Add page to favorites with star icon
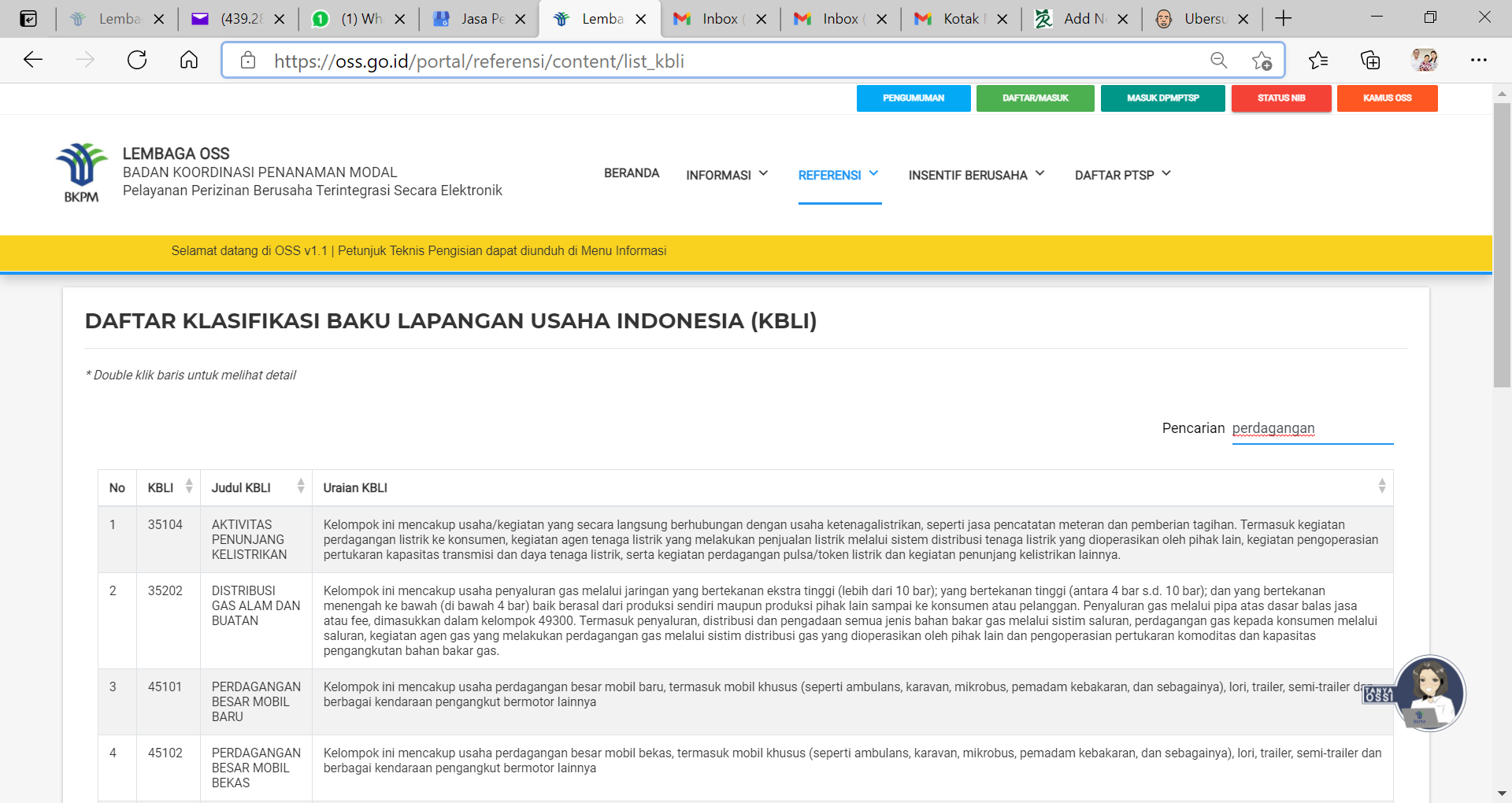The image size is (1512, 803). click(1261, 60)
